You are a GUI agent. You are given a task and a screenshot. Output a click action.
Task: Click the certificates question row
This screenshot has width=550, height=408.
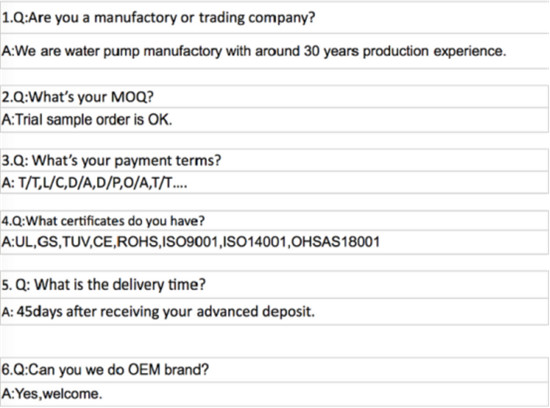[x=274, y=221]
